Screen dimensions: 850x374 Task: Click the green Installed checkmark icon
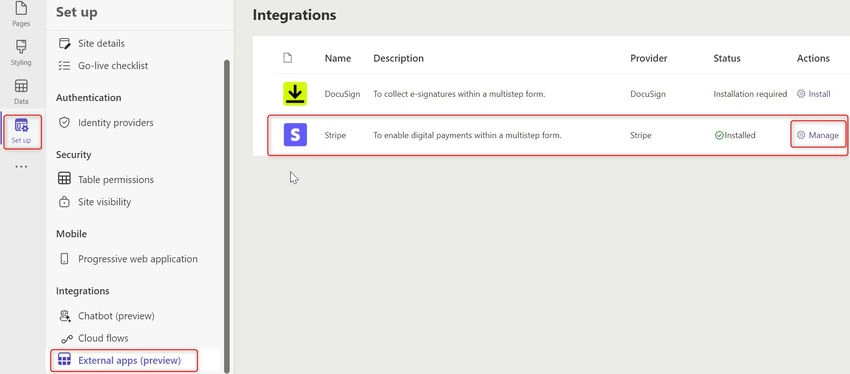[719, 136]
